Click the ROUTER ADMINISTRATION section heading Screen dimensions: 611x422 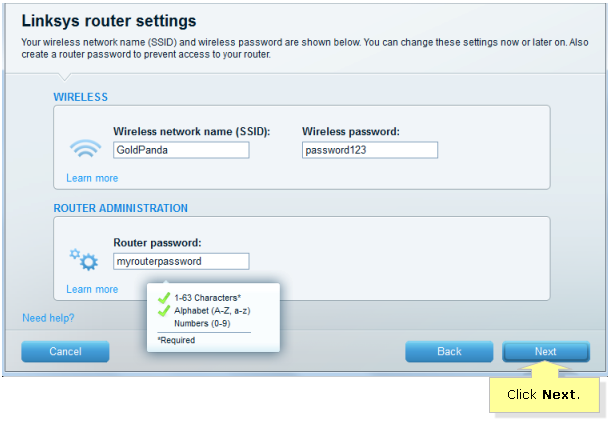point(120,208)
